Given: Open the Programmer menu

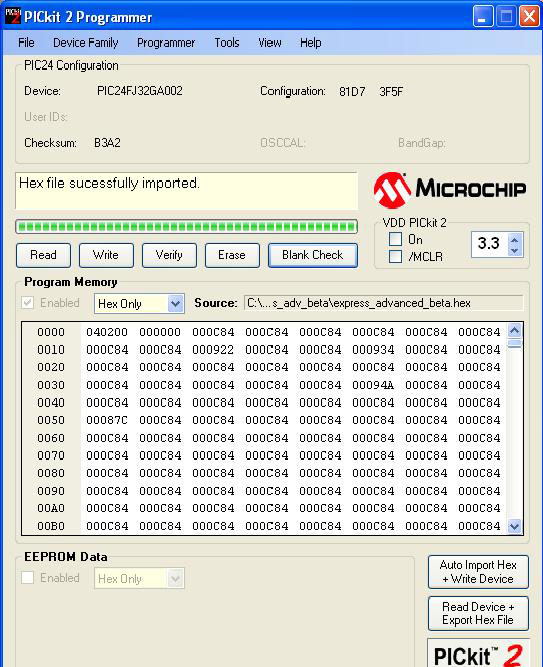Looking at the screenshot, I should point(166,43).
